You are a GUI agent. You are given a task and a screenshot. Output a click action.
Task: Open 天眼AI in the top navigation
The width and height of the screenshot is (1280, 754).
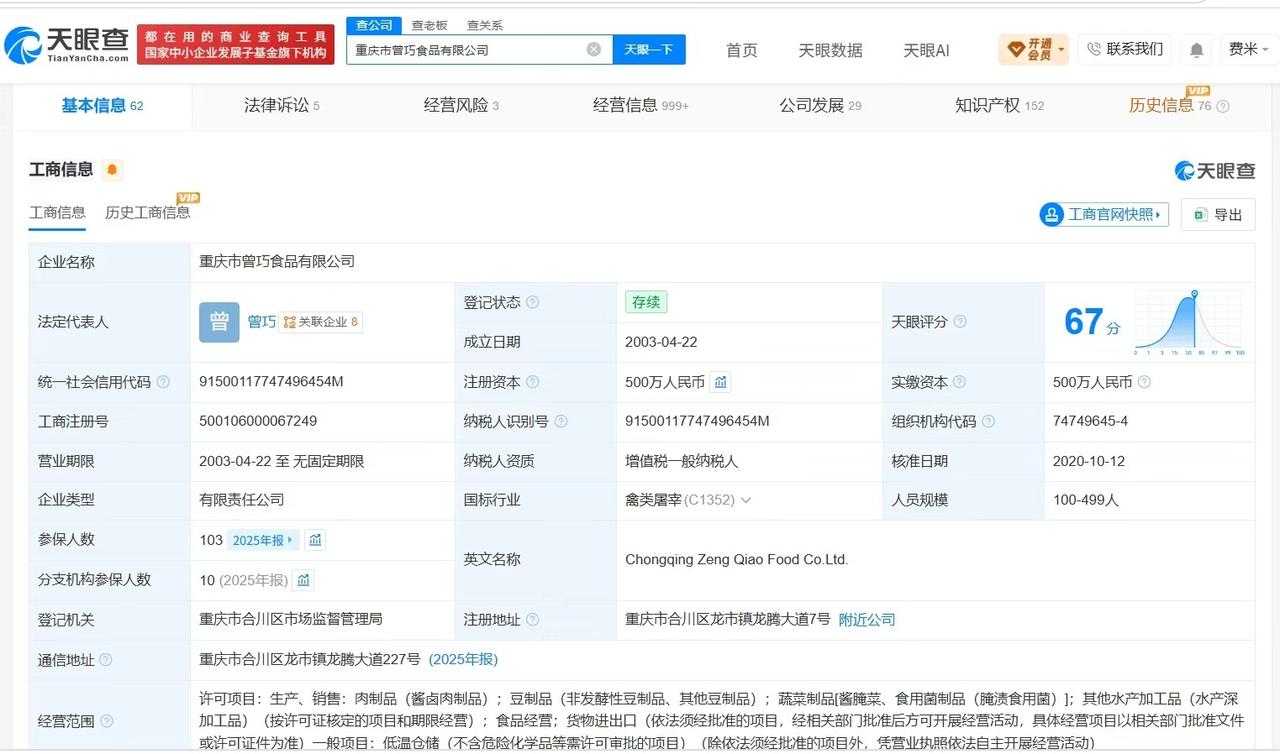pyautogui.click(x=926, y=50)
